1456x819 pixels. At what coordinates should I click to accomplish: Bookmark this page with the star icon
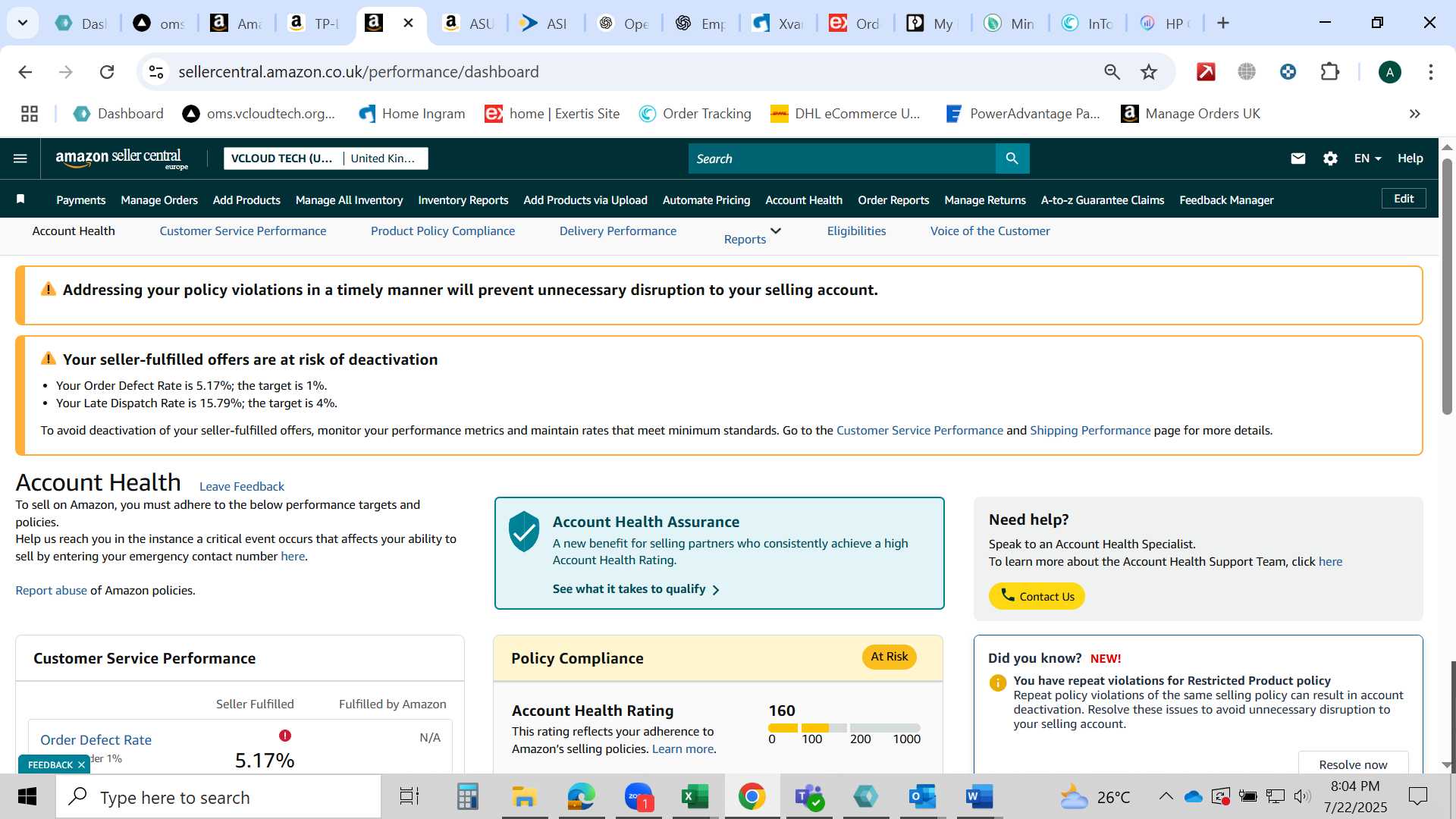coord(1149,72)
